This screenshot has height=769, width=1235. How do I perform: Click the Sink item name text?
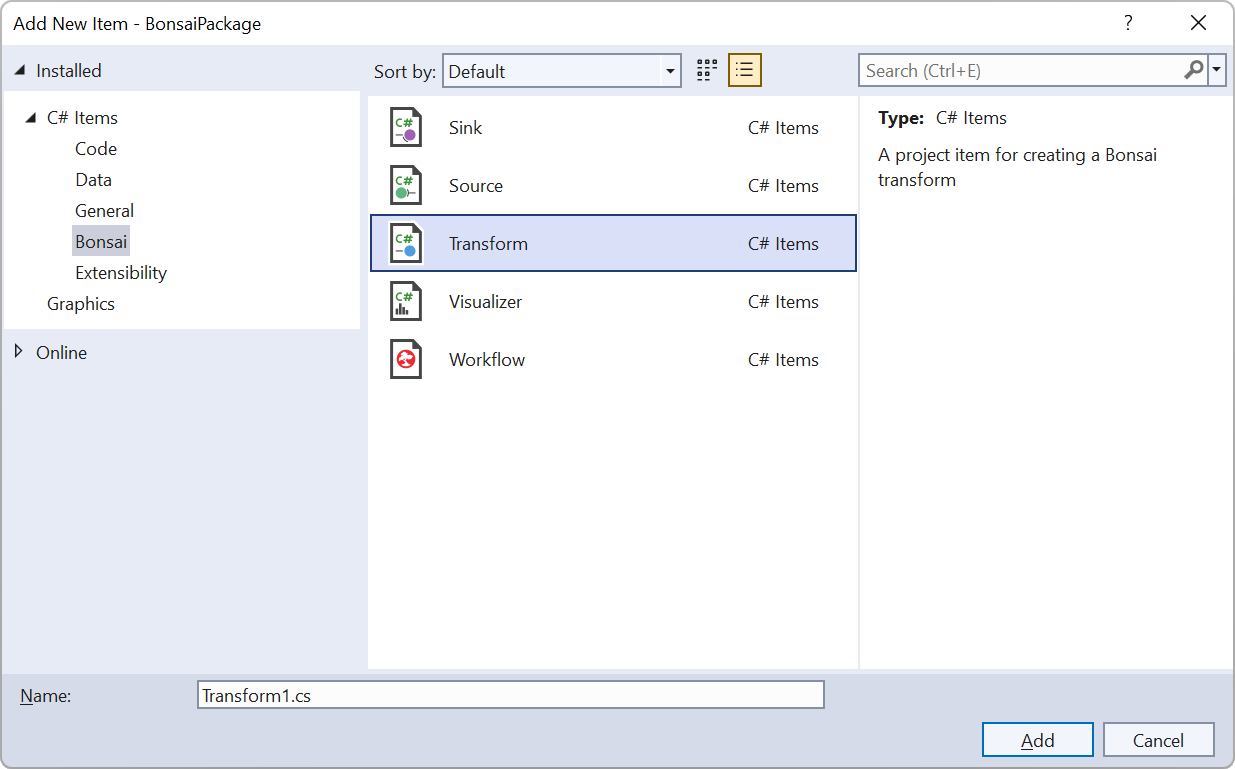(x=466, y=128)
